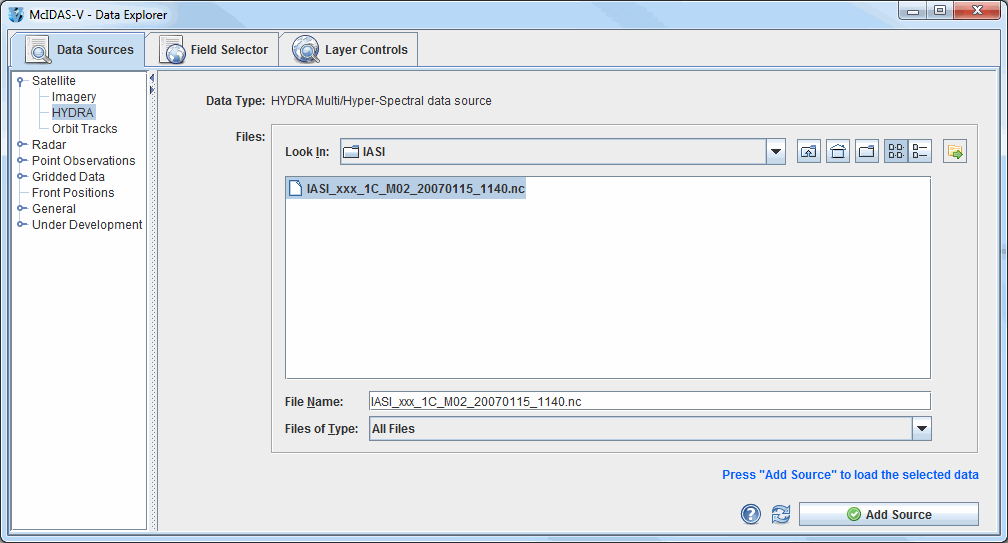Click the Radar label in the tree
The image size is (1008, 543).
point(49,145)
